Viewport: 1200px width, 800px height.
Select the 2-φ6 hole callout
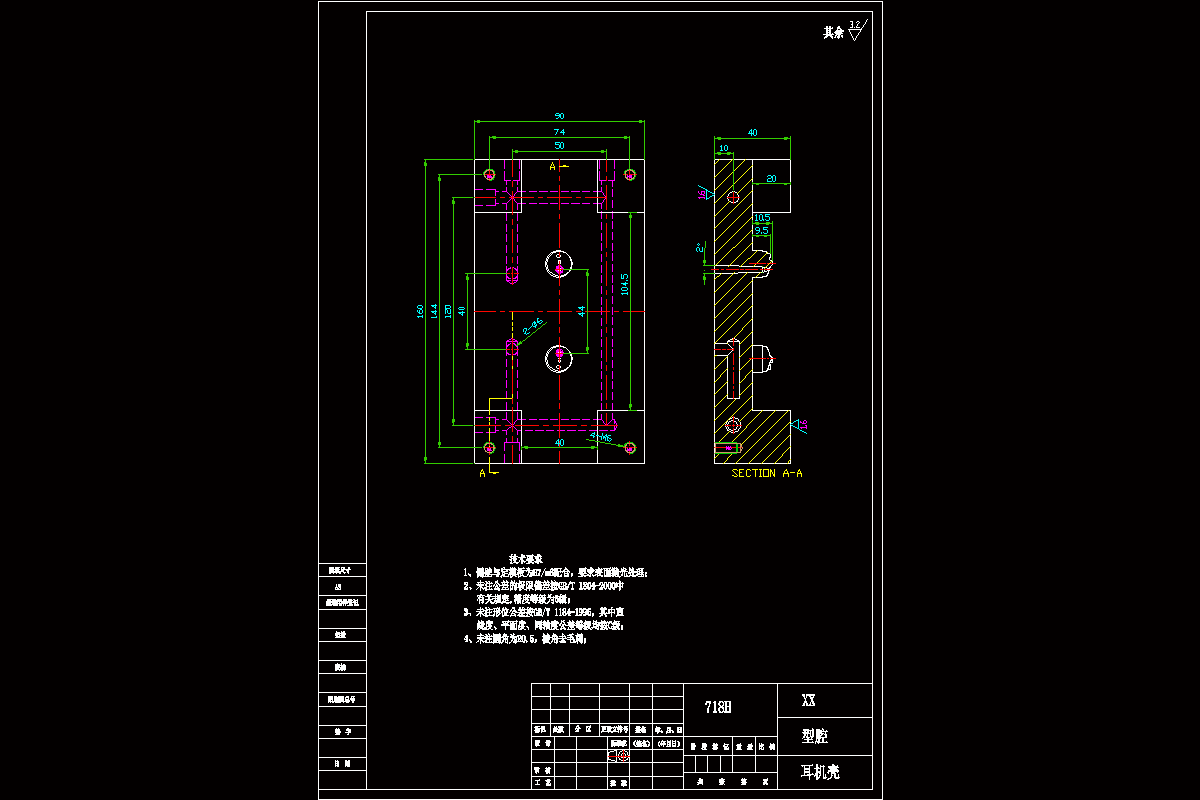tap(532, 324)
